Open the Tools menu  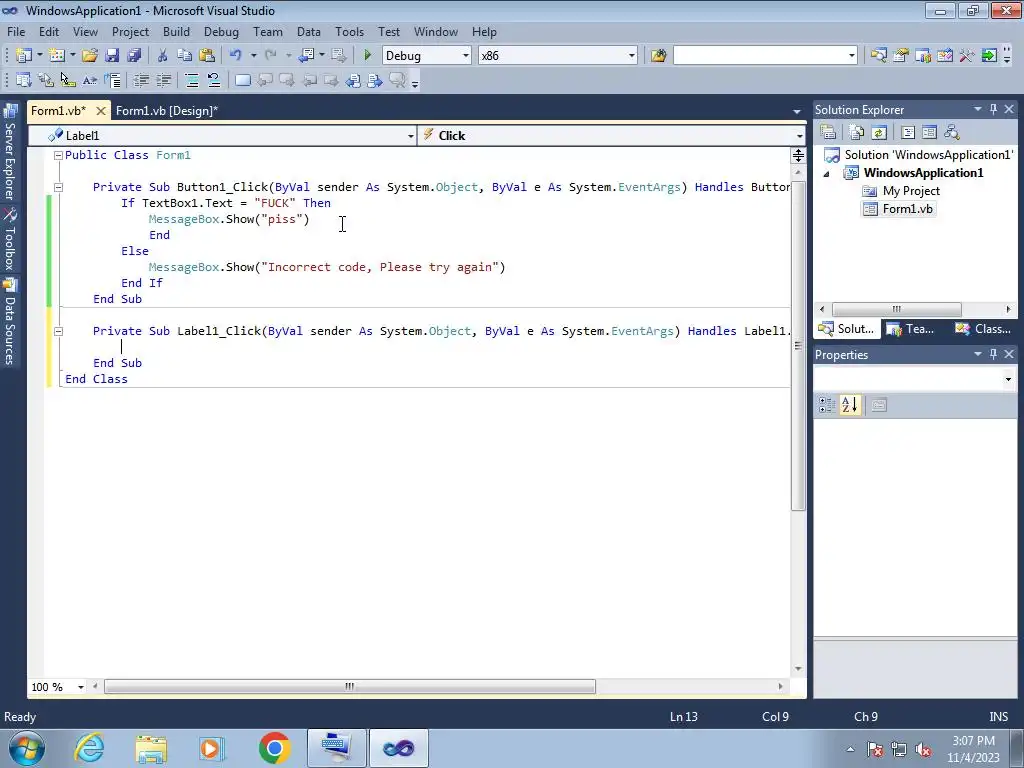(349, 31)
